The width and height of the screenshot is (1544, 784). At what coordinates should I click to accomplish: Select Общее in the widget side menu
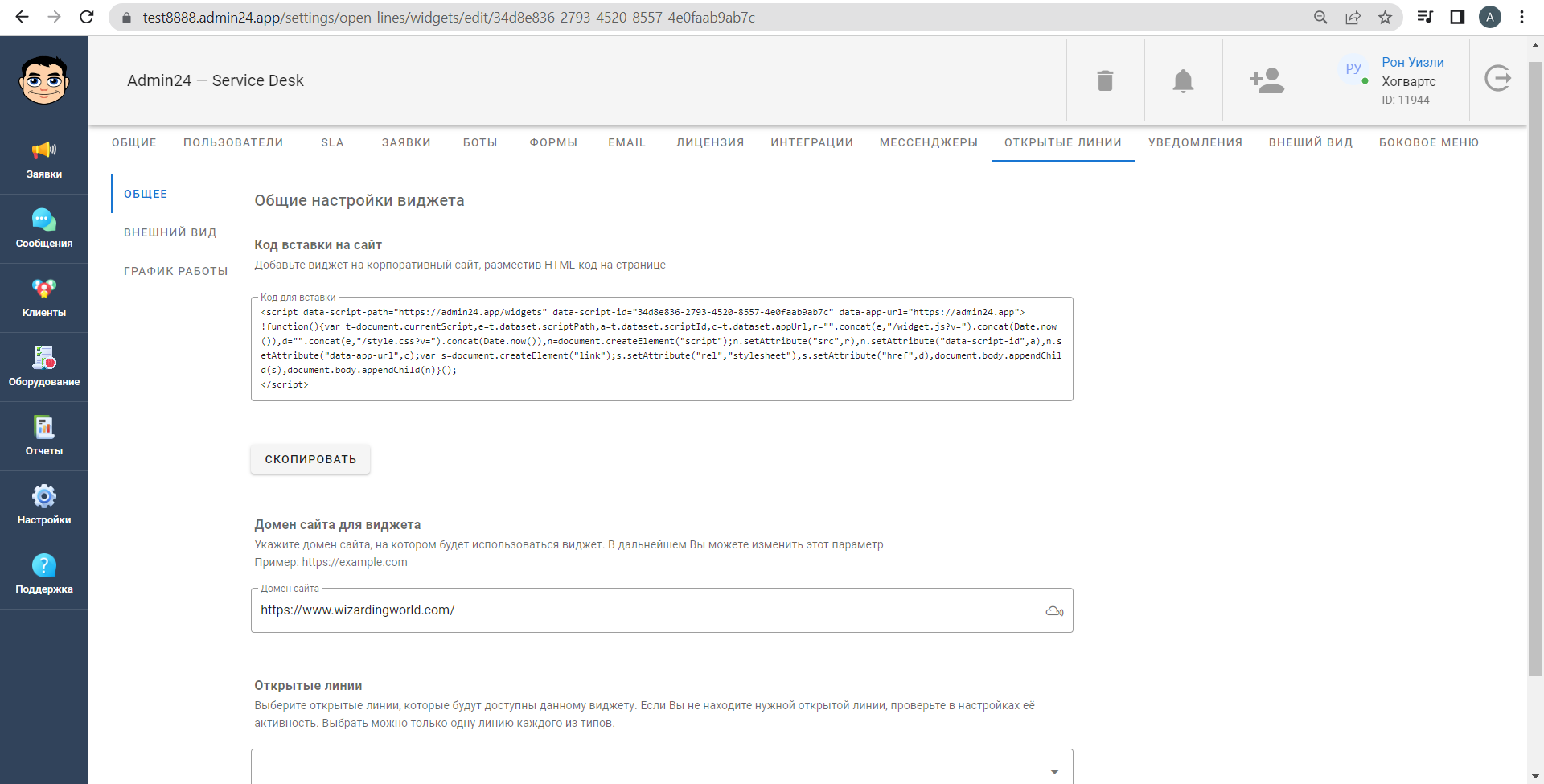(x=146, y=194)
